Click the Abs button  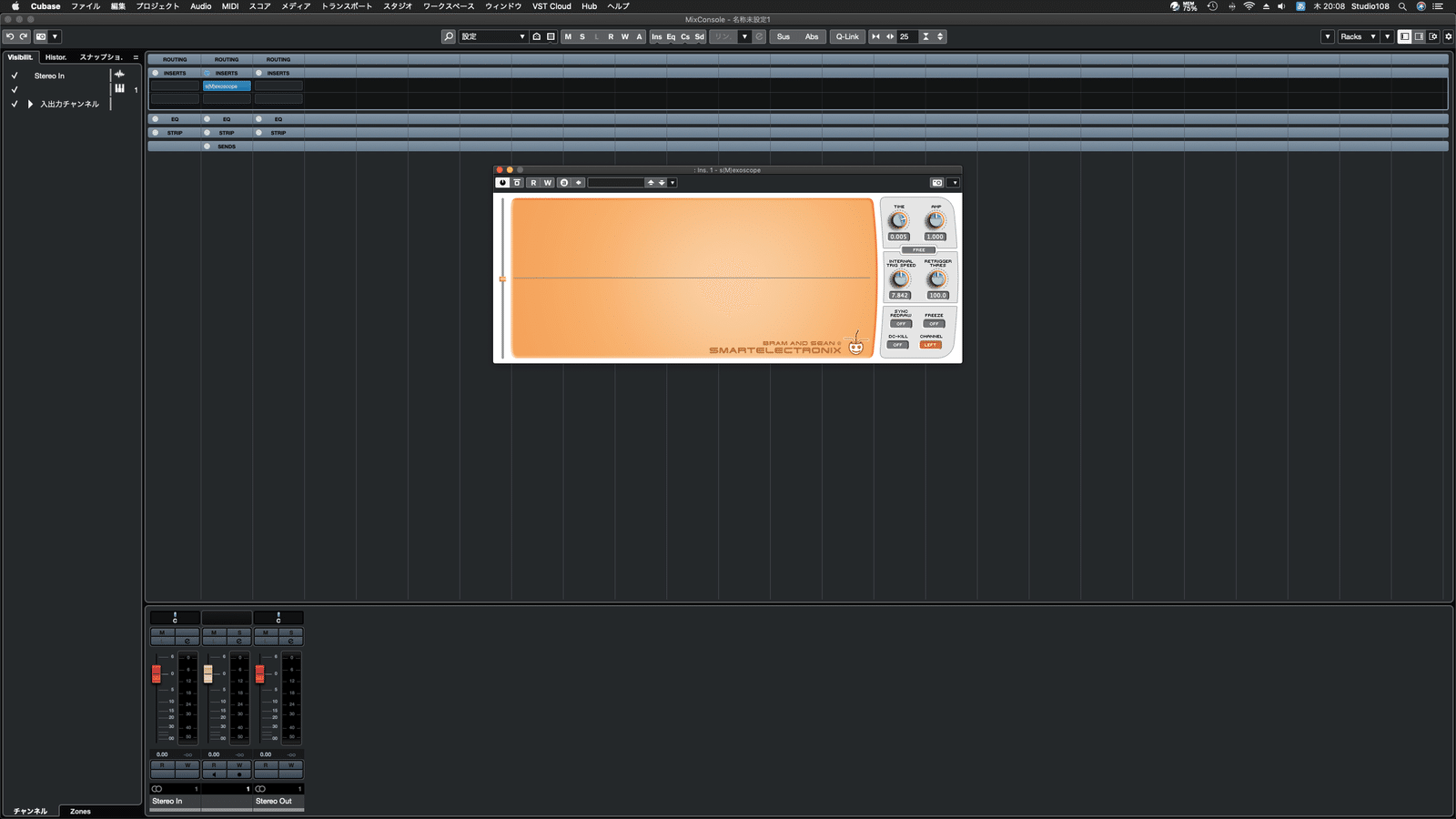(812, 36)
